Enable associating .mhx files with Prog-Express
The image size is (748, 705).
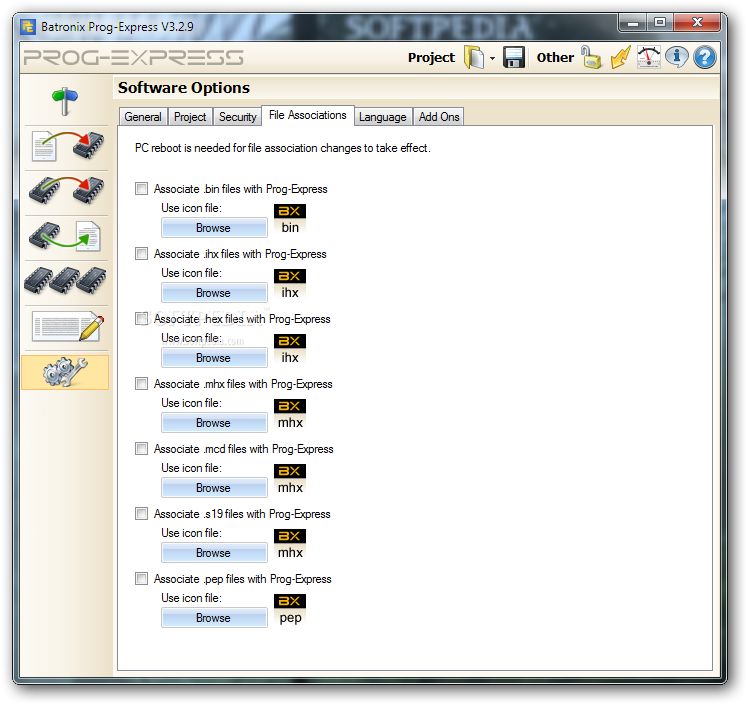141,384
